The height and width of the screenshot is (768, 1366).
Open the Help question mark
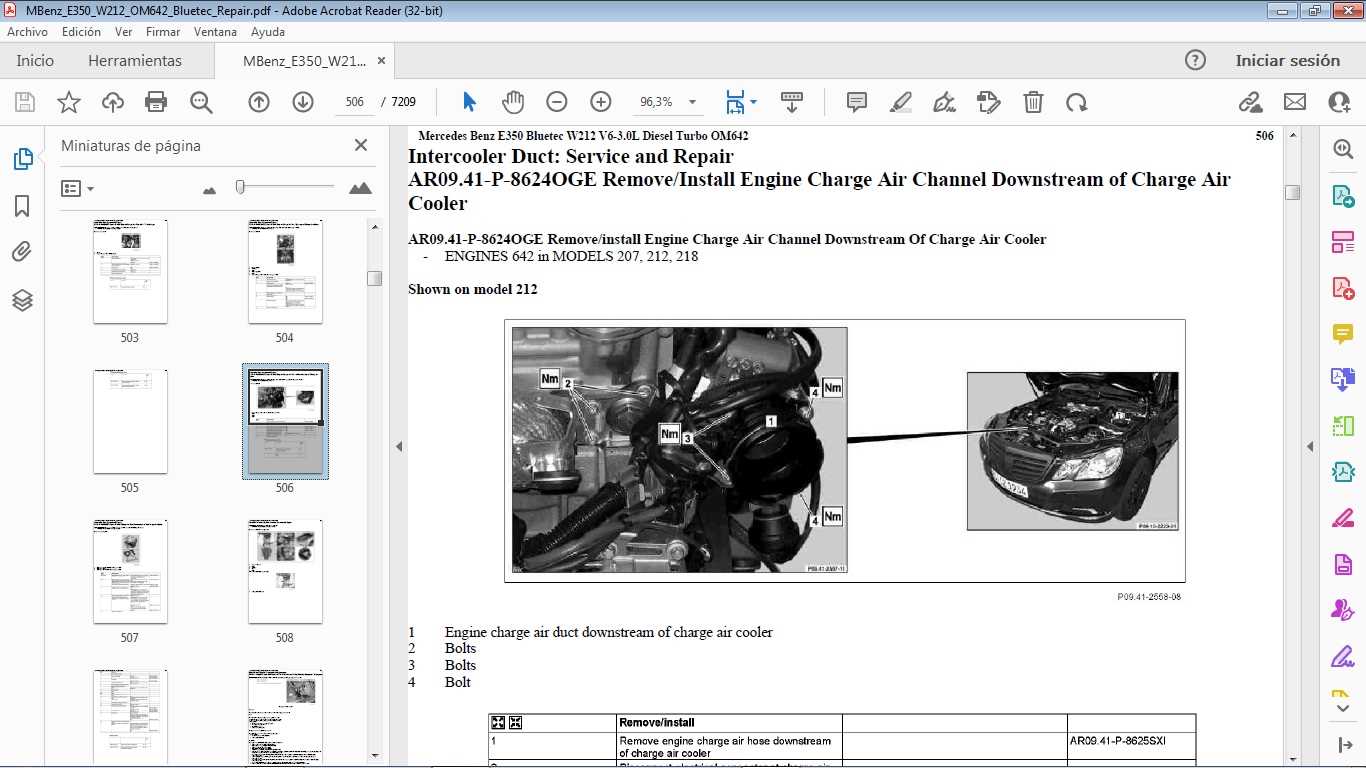click(x=1195, y=60)
